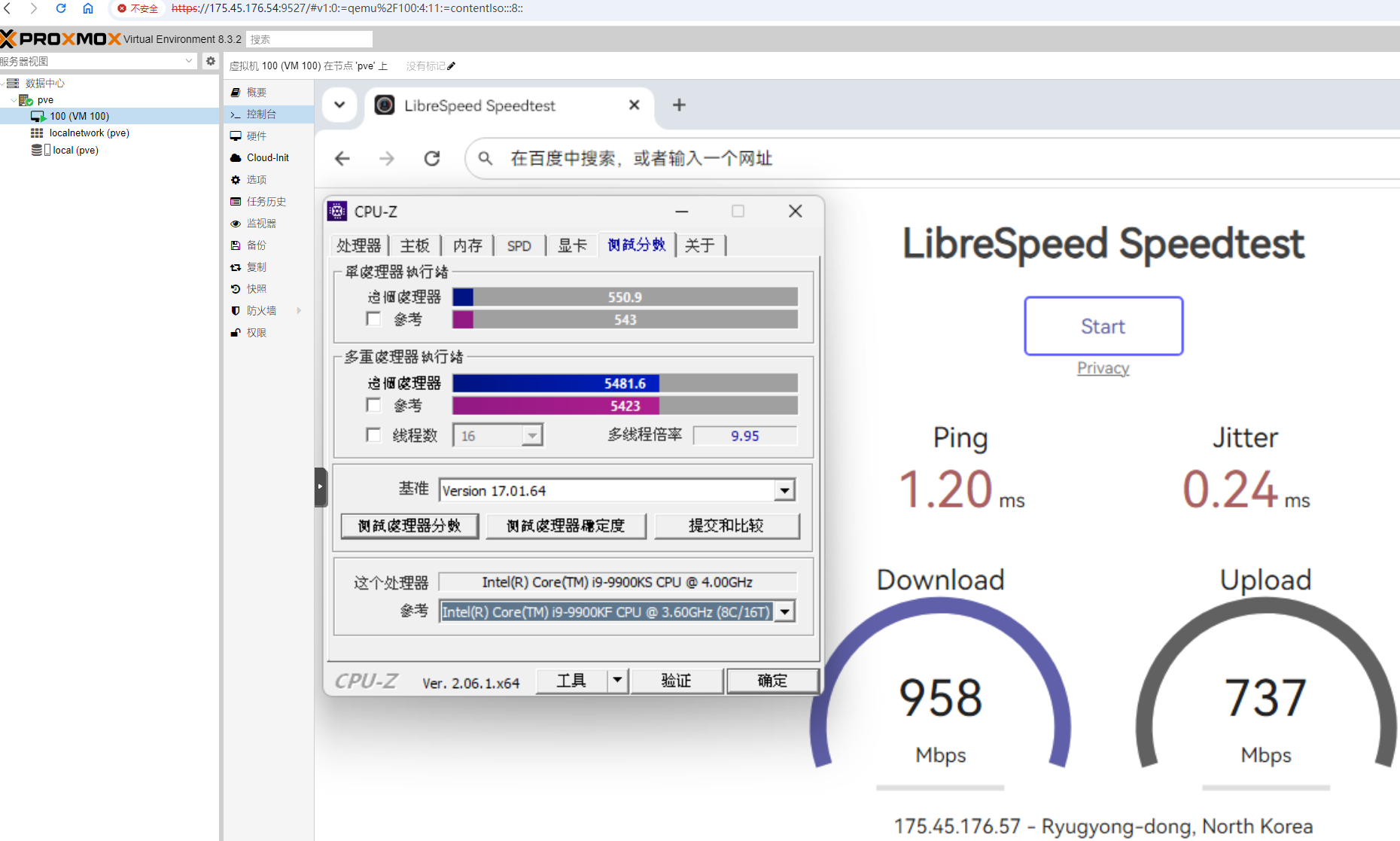The image size is (1400, 841).
Task: Click the 工具 tools button
Action: pyautogui.click(x=571, y=681)
